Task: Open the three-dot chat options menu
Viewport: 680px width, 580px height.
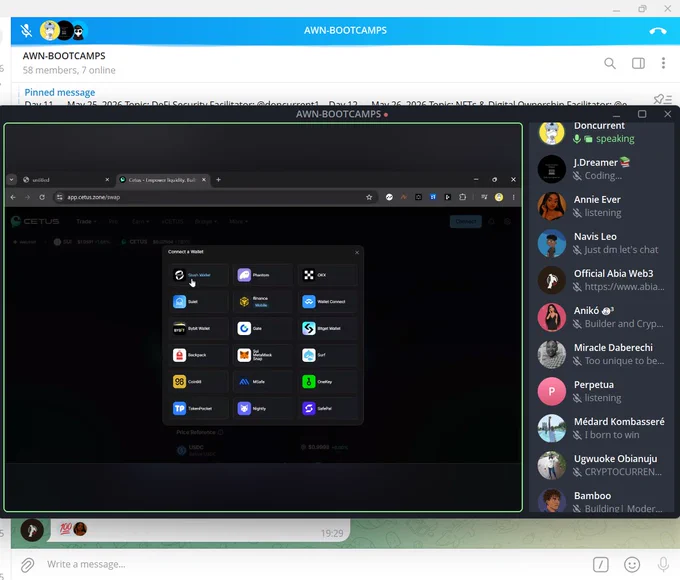Action: click(663, 63)
